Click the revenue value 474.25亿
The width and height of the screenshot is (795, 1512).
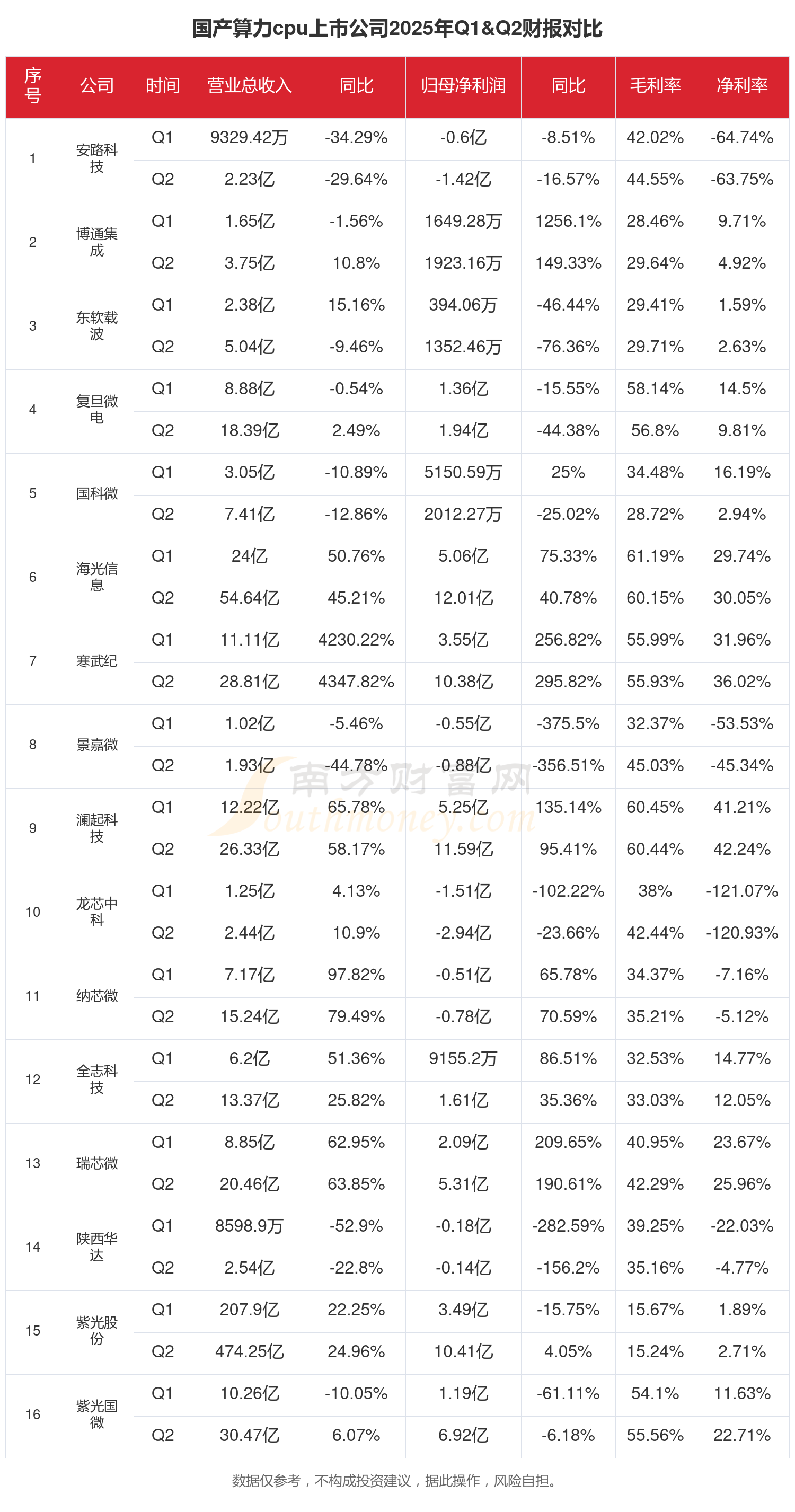coord(249,1351)
